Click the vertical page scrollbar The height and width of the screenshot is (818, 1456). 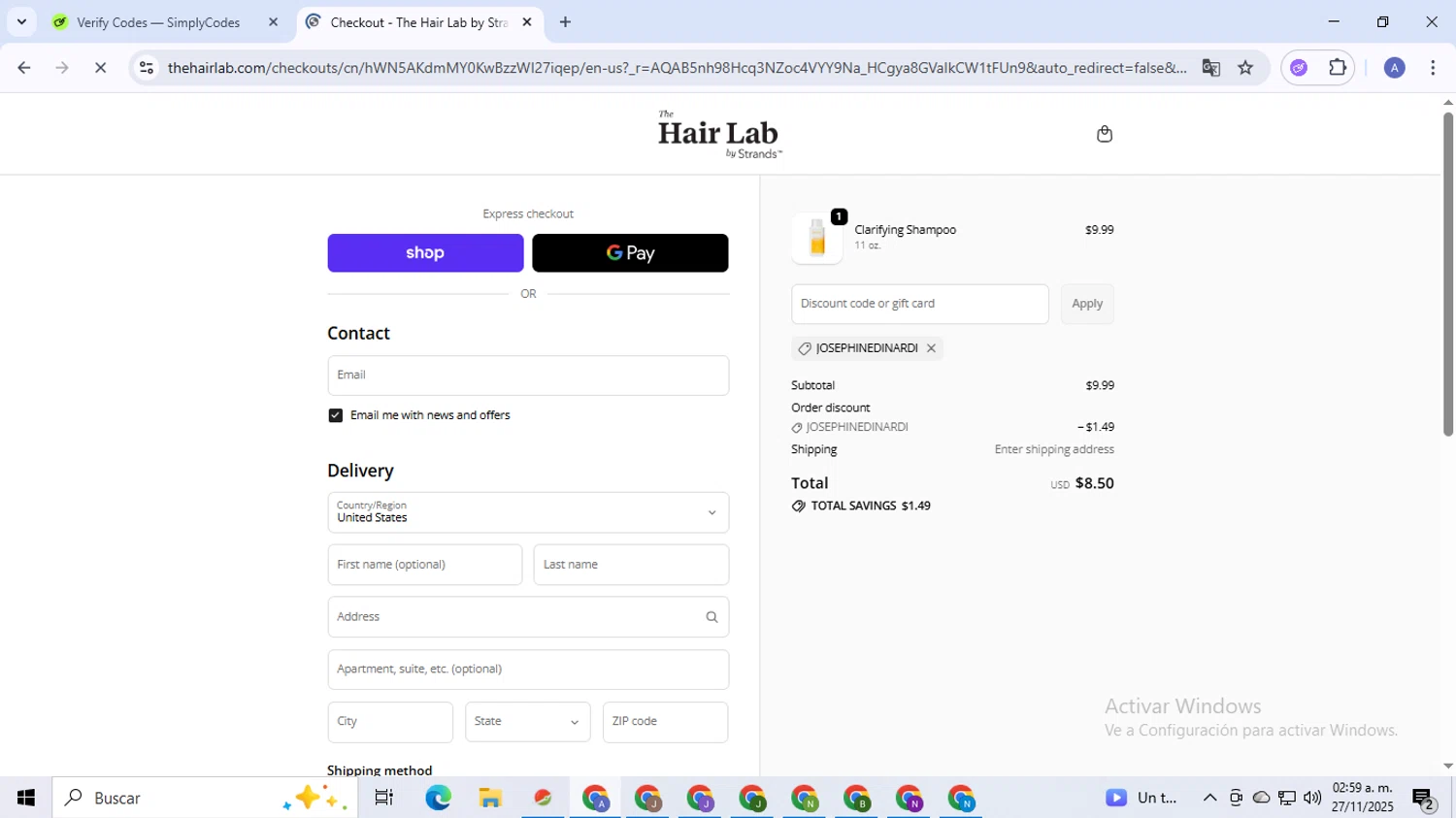[x=1447, y=275]
